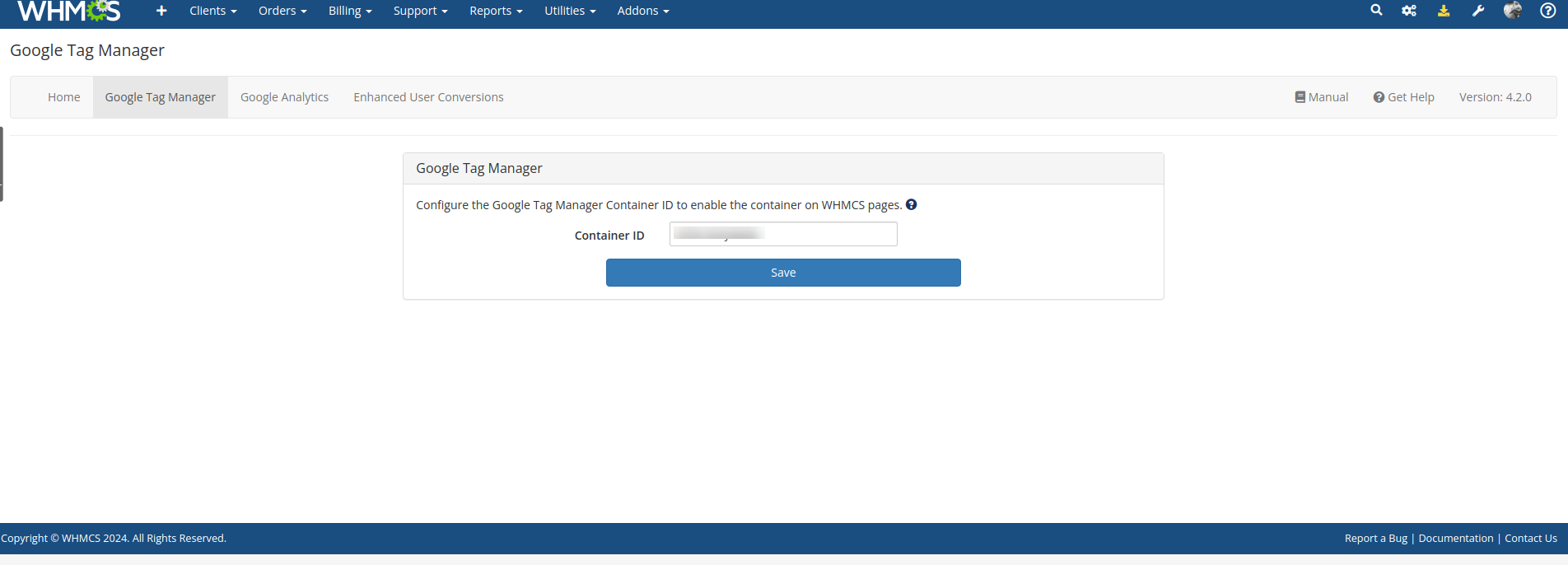Viewport: 1568px width, 565px height.
Task: Open the Documentation footer link
Action: click(1455, 538)
